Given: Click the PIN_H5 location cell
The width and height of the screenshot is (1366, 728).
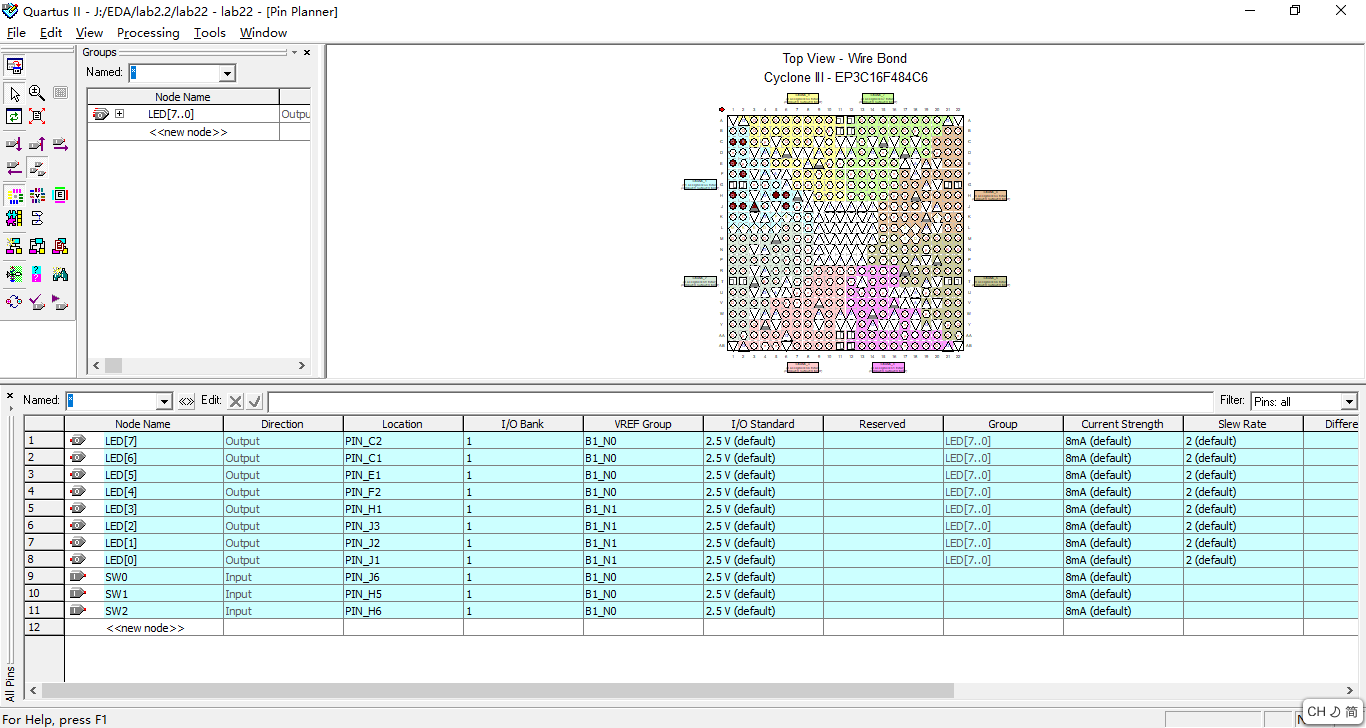Looking at the screenshot, I should point(403,594).
